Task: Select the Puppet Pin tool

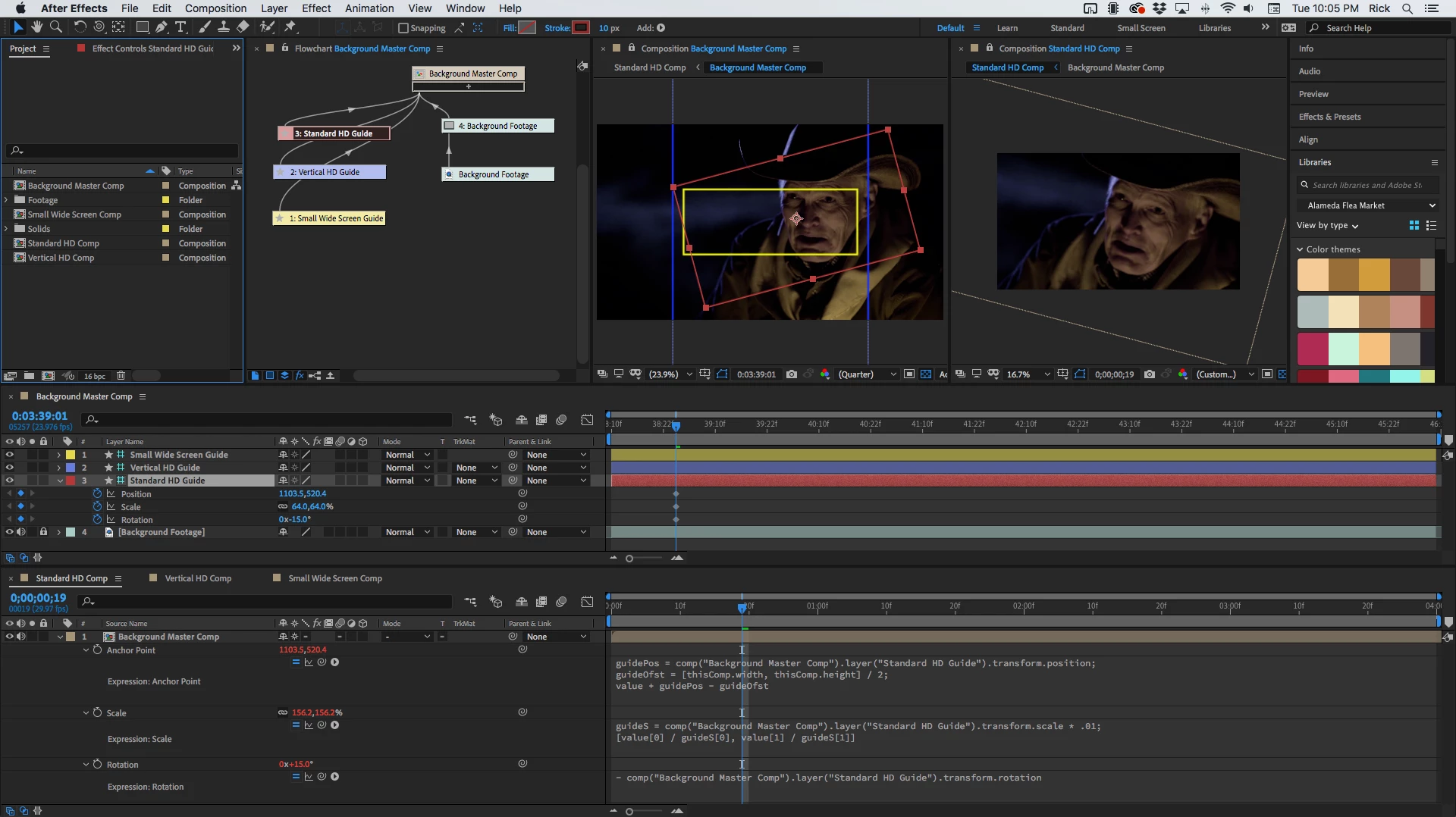Action: (x=290, y=27)
